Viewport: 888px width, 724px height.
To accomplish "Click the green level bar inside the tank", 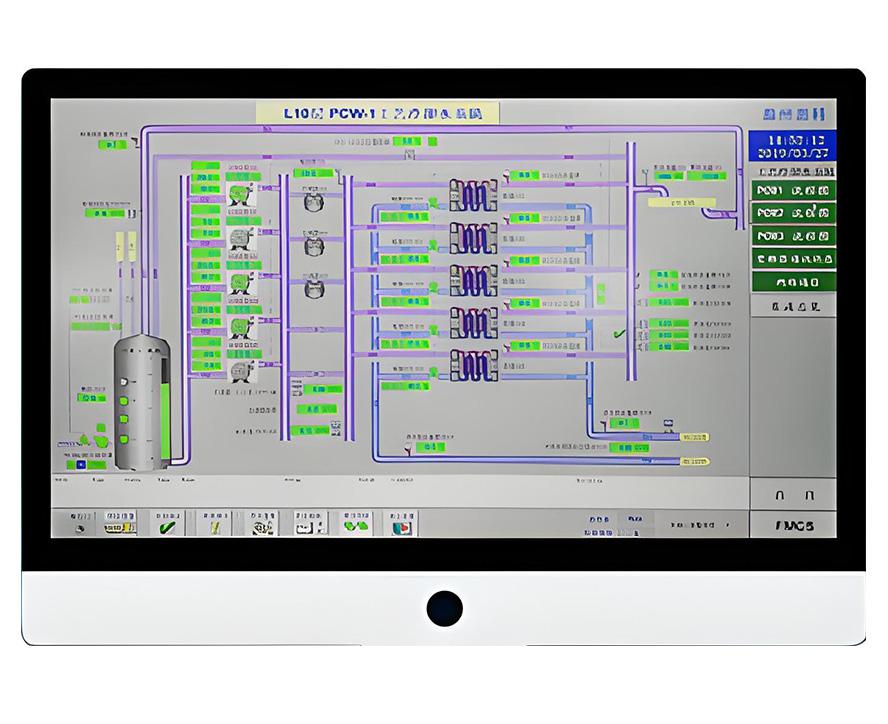I will 165,420.
